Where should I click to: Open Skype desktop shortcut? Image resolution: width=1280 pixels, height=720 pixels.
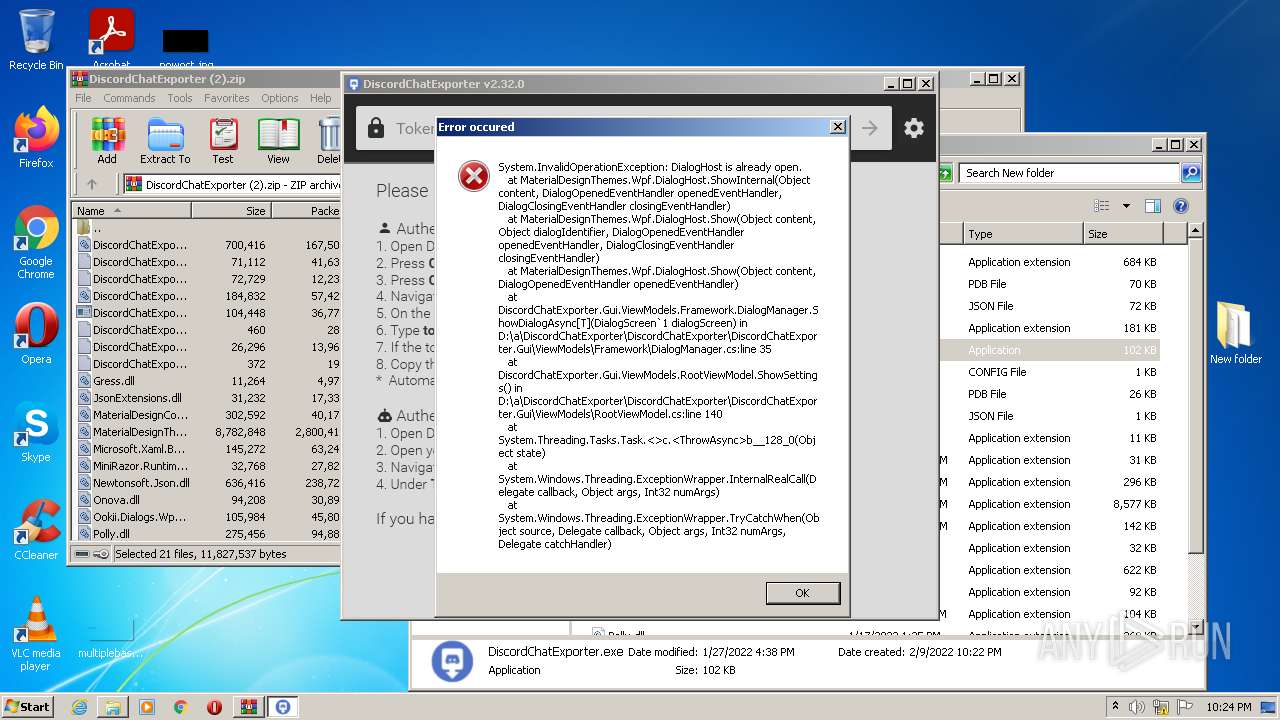tap(36, 432)
